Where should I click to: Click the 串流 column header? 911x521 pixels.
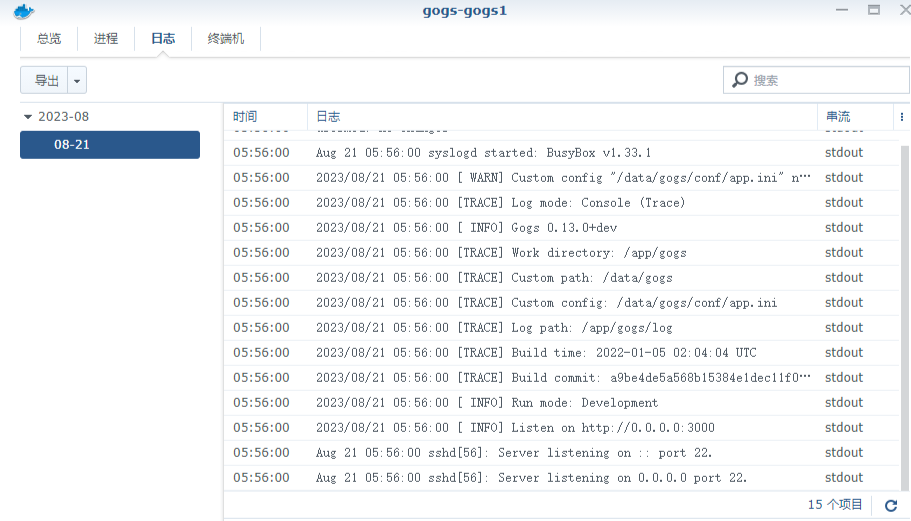(x=855, y=117)
